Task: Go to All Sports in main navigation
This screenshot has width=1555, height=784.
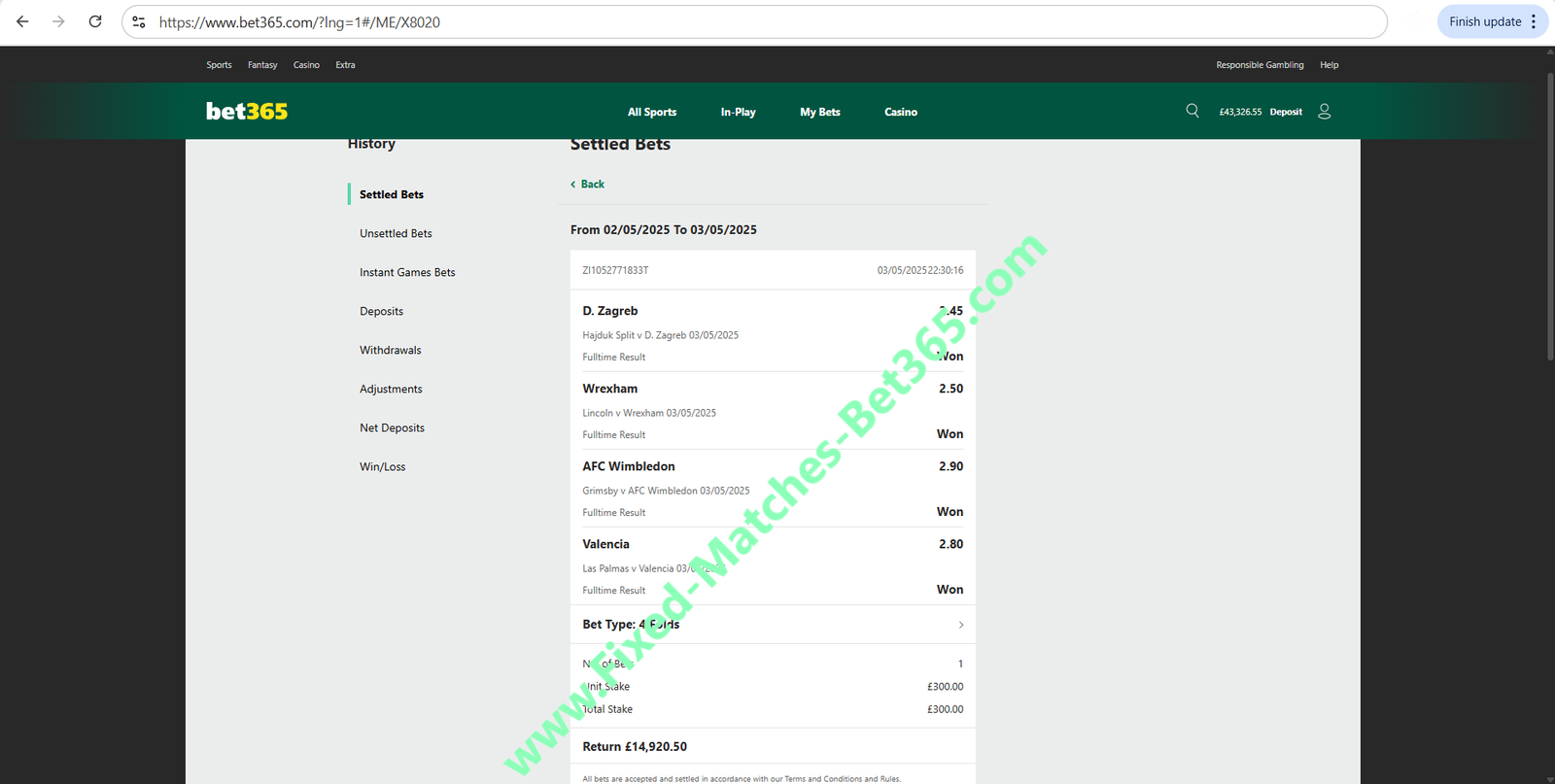Action: (652, 112)
